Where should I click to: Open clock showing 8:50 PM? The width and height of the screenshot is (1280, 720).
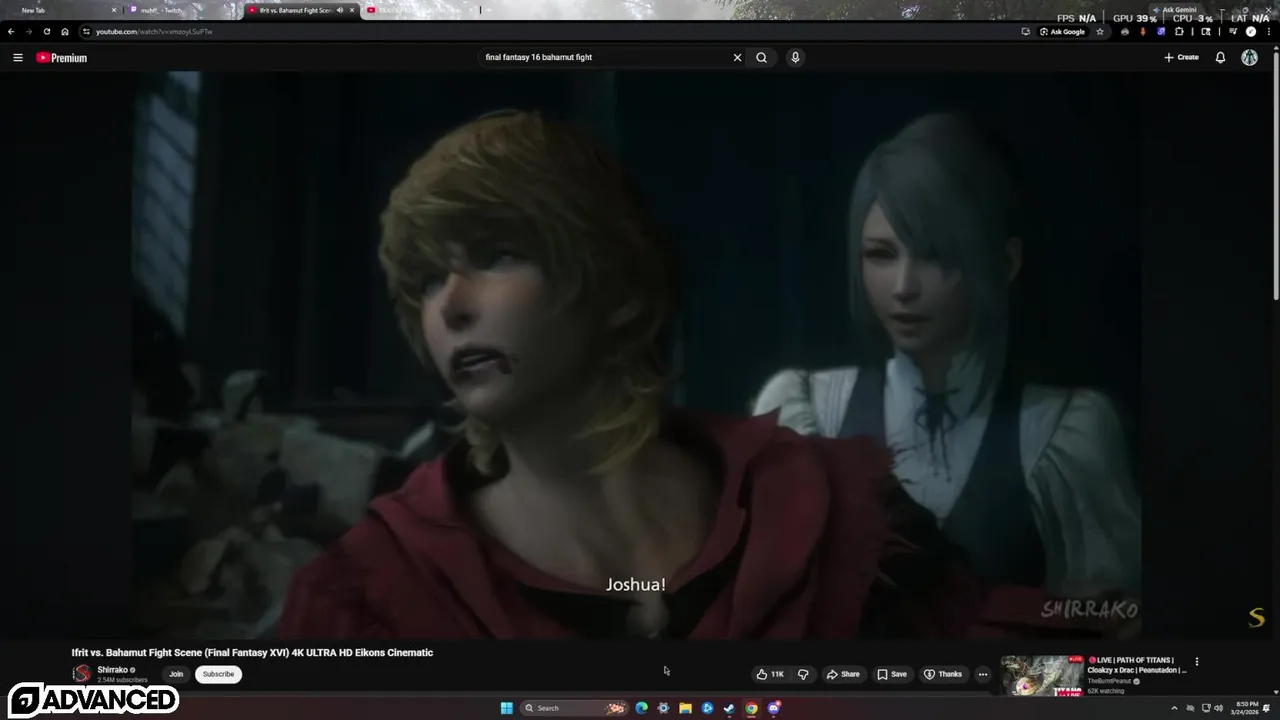(x=1244, y=708)
